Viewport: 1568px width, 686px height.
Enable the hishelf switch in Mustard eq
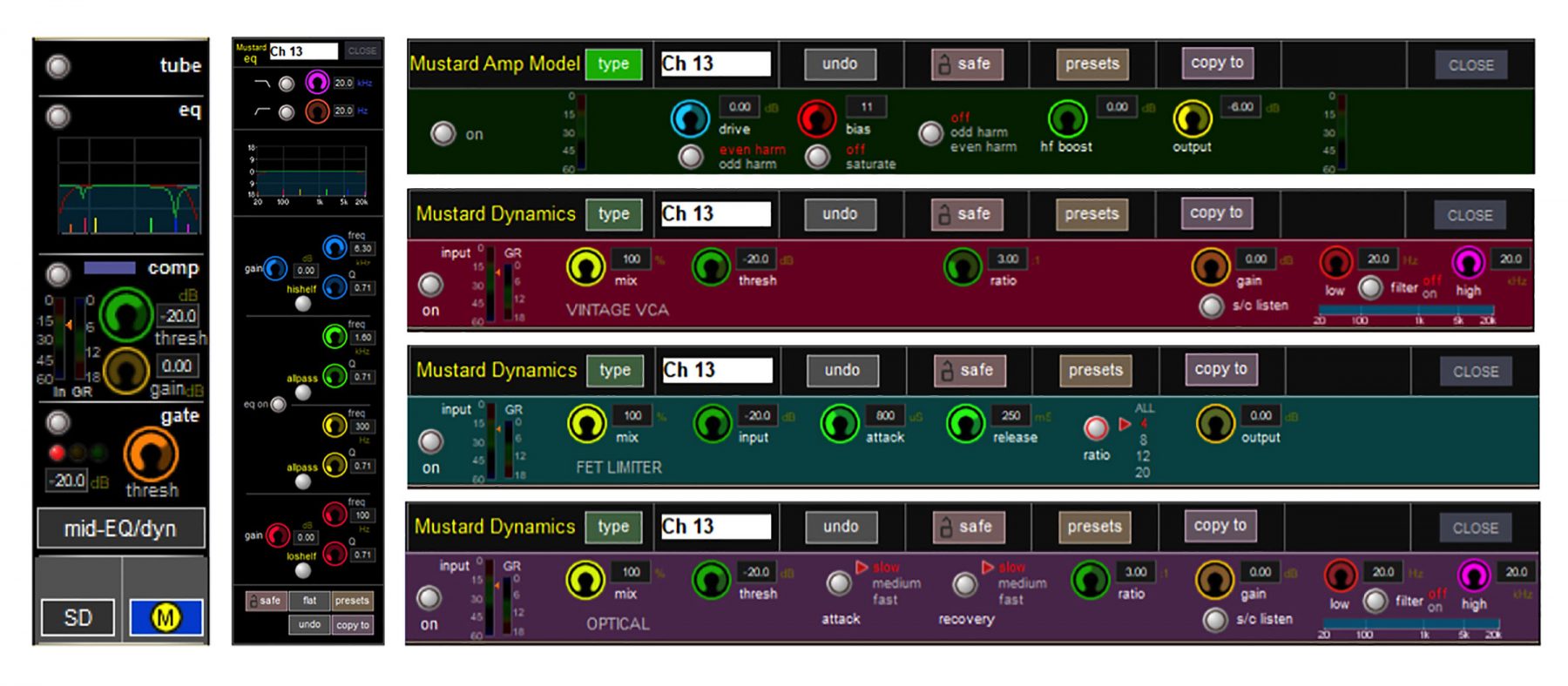pos(303,304)
